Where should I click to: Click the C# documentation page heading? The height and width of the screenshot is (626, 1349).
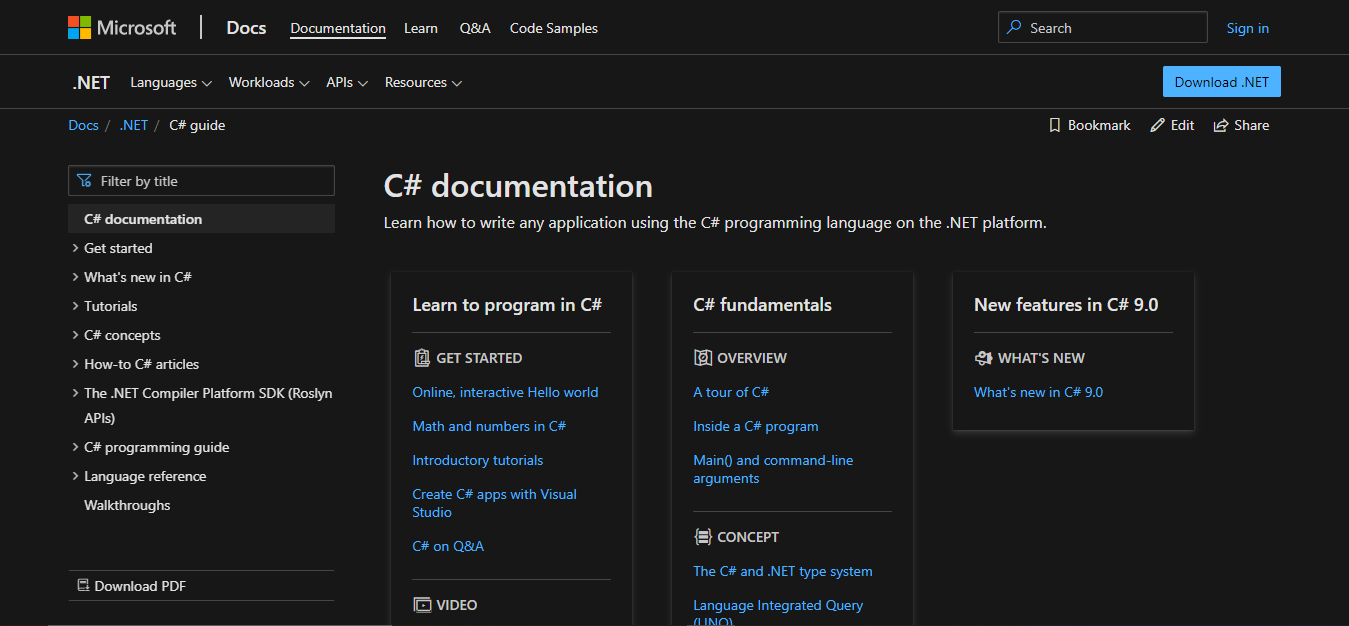(x=518, y=186)
